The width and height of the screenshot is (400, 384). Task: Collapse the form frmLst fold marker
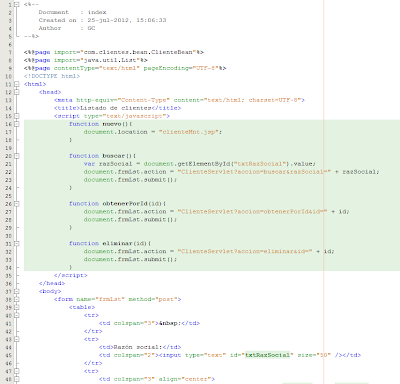click(x=17, y=299)
